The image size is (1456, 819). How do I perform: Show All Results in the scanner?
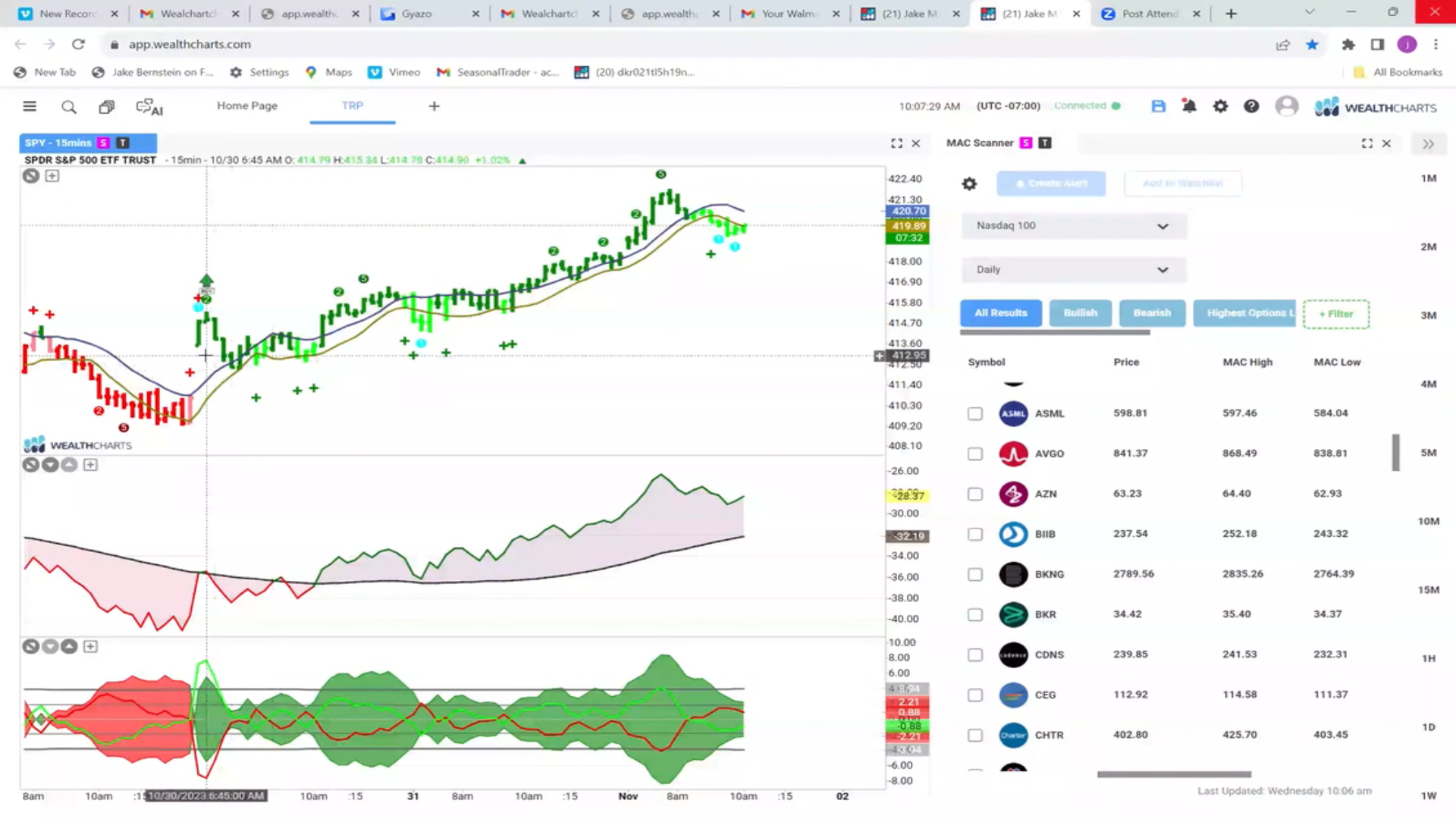tap(1000, 313)
